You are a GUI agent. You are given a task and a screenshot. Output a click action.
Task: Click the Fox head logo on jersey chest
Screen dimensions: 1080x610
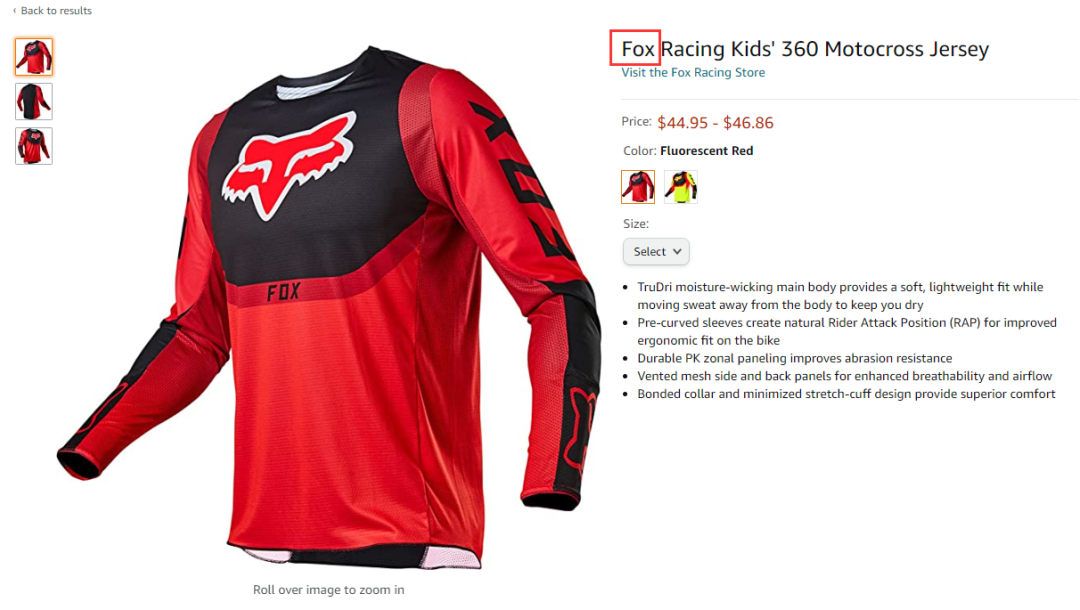[289, 165]
